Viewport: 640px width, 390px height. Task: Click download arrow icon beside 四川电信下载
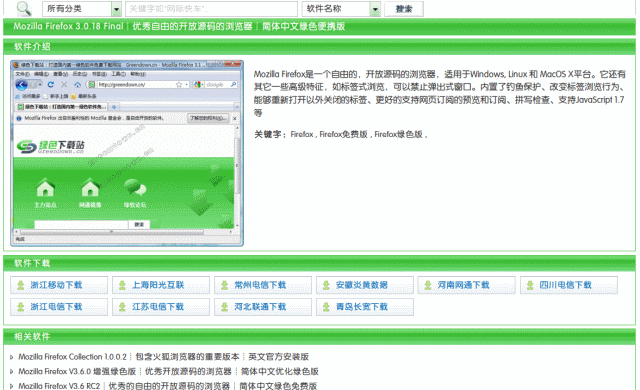[530, 285]
